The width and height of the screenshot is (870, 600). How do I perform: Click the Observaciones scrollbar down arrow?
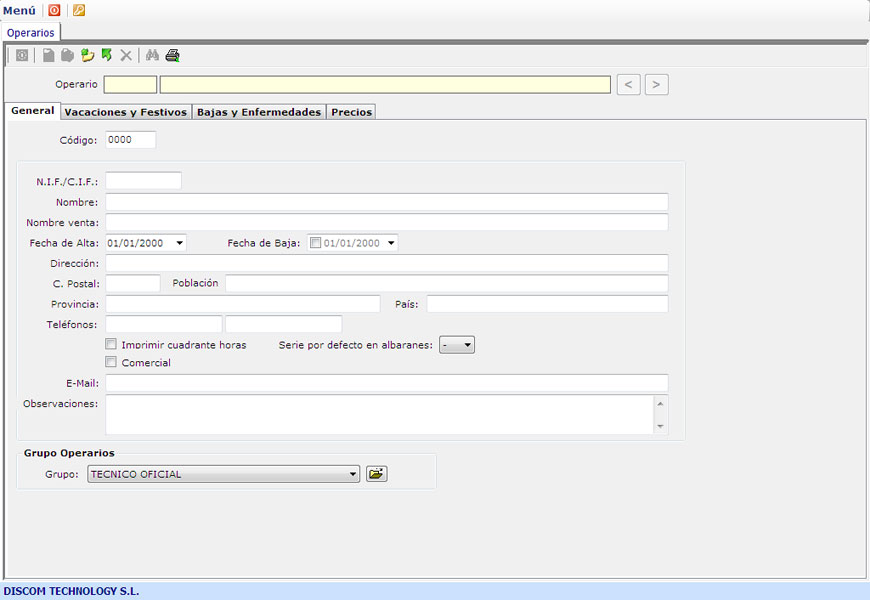pos(660,427)
